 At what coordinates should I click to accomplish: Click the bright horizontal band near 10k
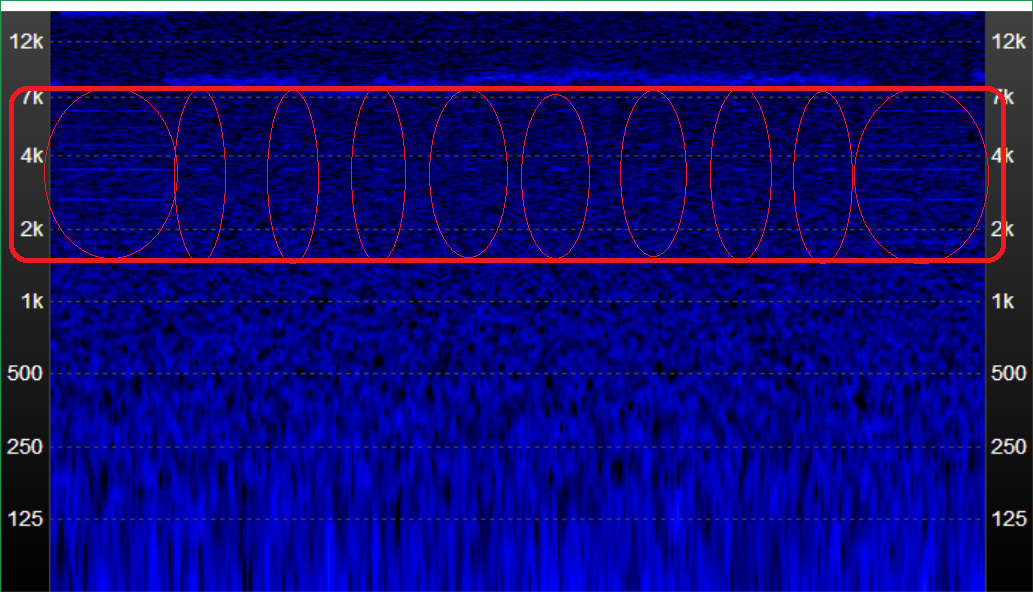tap(500, 78)
